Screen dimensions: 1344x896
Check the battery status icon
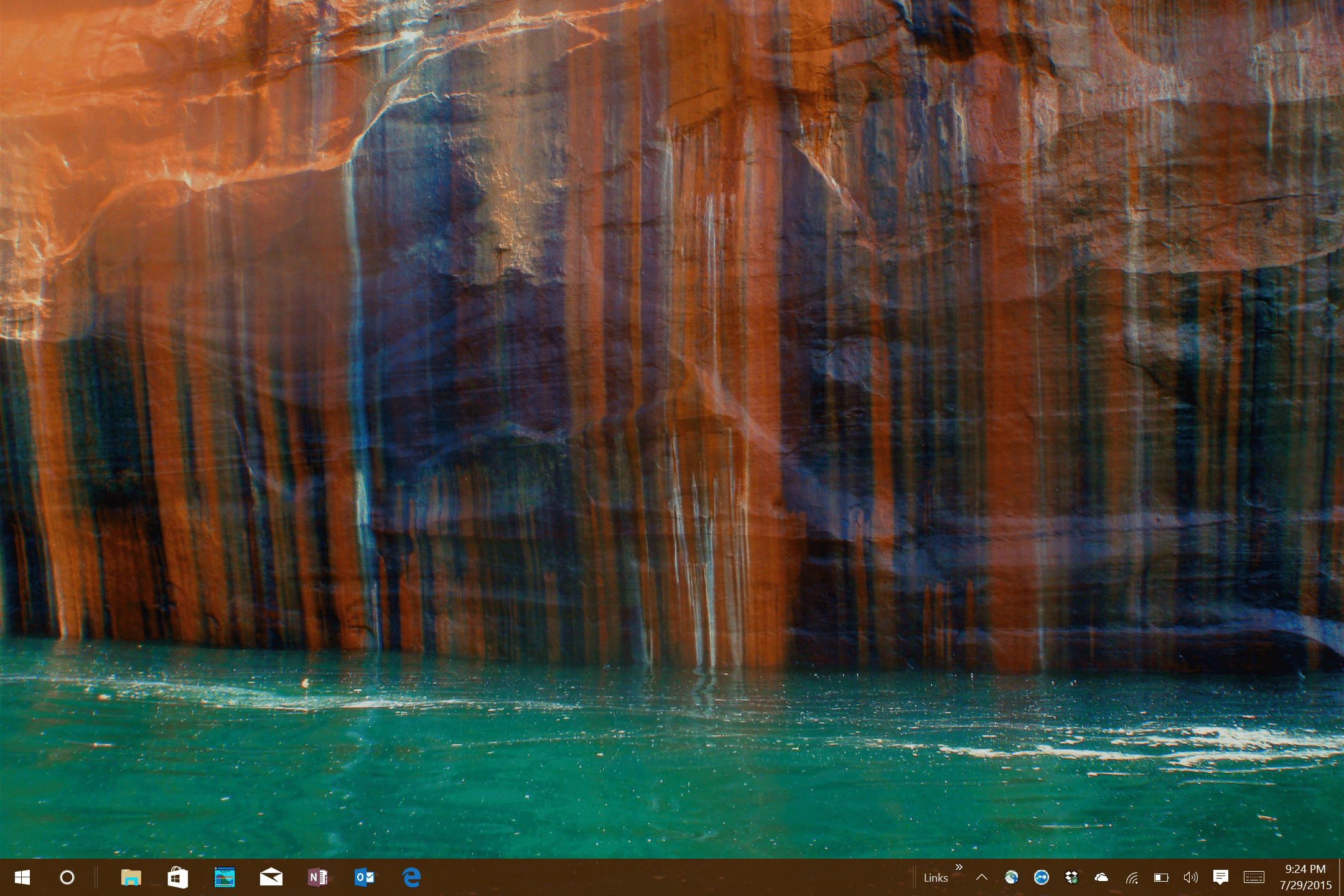pos(1161,877)
